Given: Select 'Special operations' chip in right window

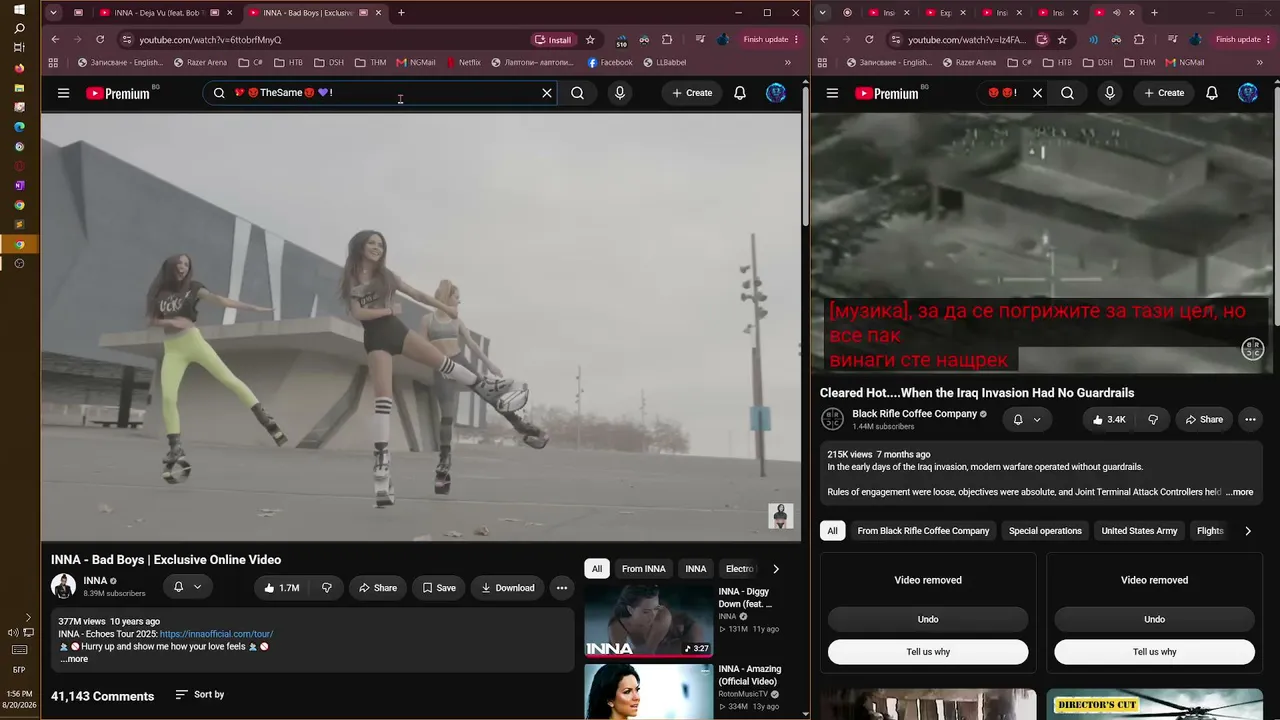Looking at the screenshot, I should pyautogui.click(x=1045, y=531).
